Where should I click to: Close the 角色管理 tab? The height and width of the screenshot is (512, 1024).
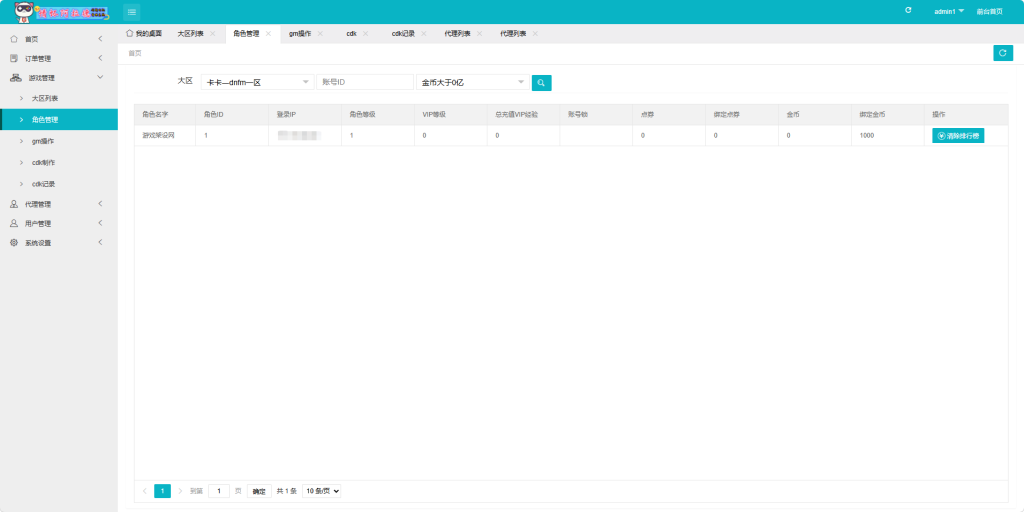tap(268, 33)
